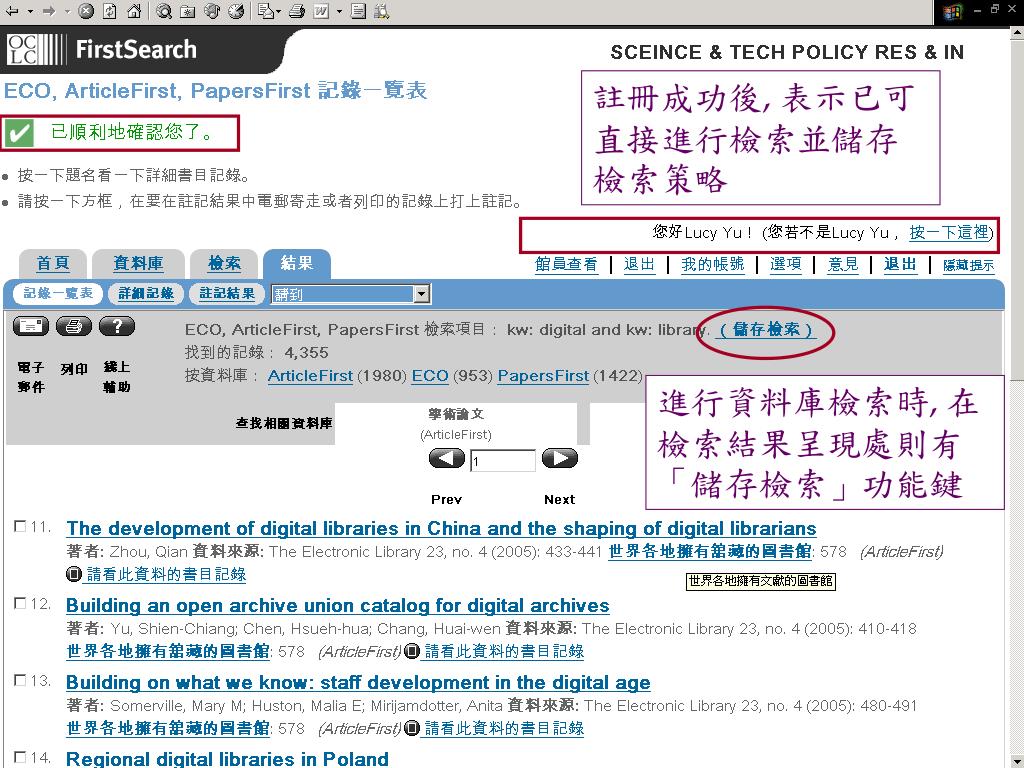Open 線上輔助 question mark help icon

(x=117, y=326)
